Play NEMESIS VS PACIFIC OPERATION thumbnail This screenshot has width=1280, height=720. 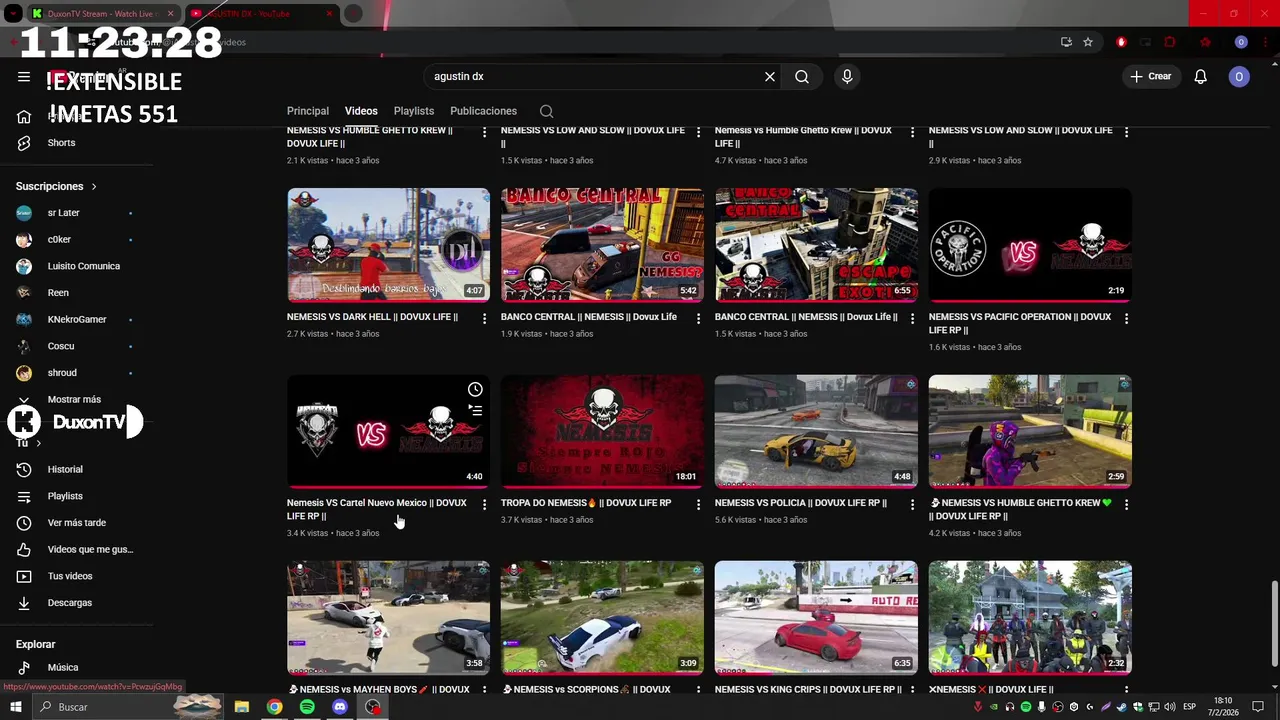pyautogui.click(x=1030, y=245)
